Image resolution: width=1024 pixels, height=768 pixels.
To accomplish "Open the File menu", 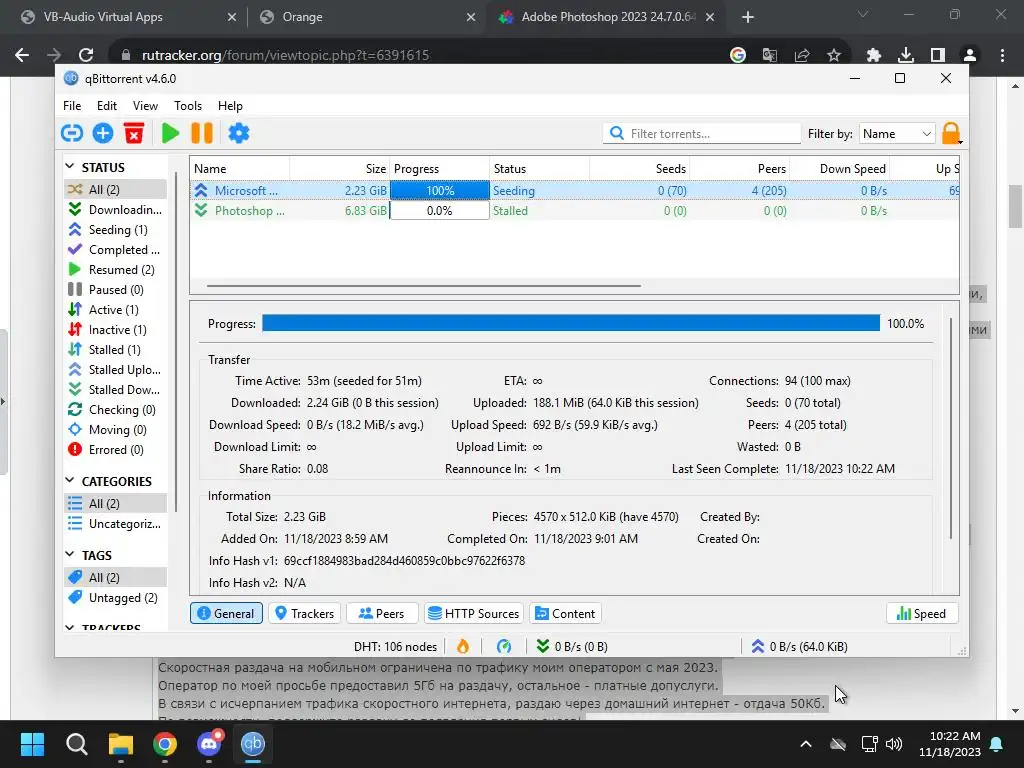I will tap(72, 106).
